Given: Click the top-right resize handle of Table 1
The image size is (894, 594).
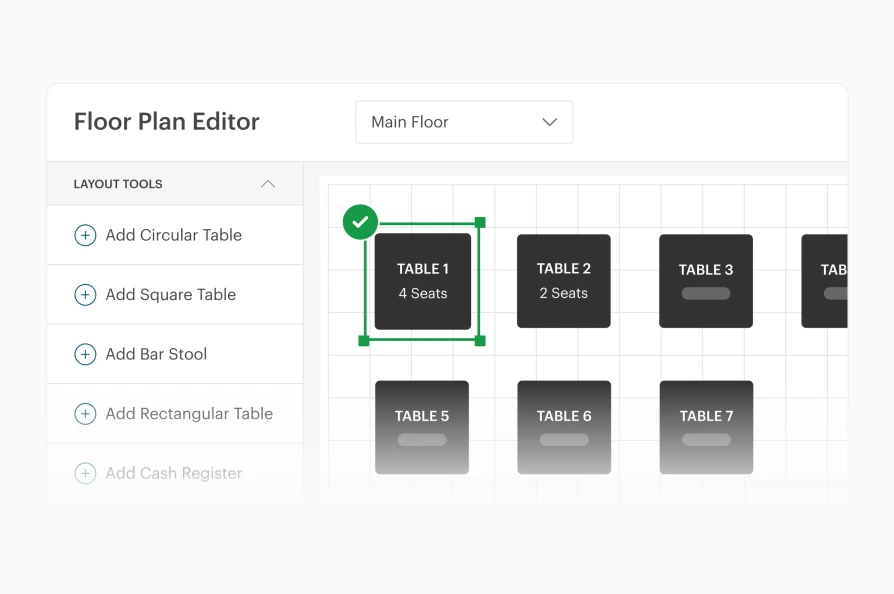Looking at the screenshot, I should [480, 222].
